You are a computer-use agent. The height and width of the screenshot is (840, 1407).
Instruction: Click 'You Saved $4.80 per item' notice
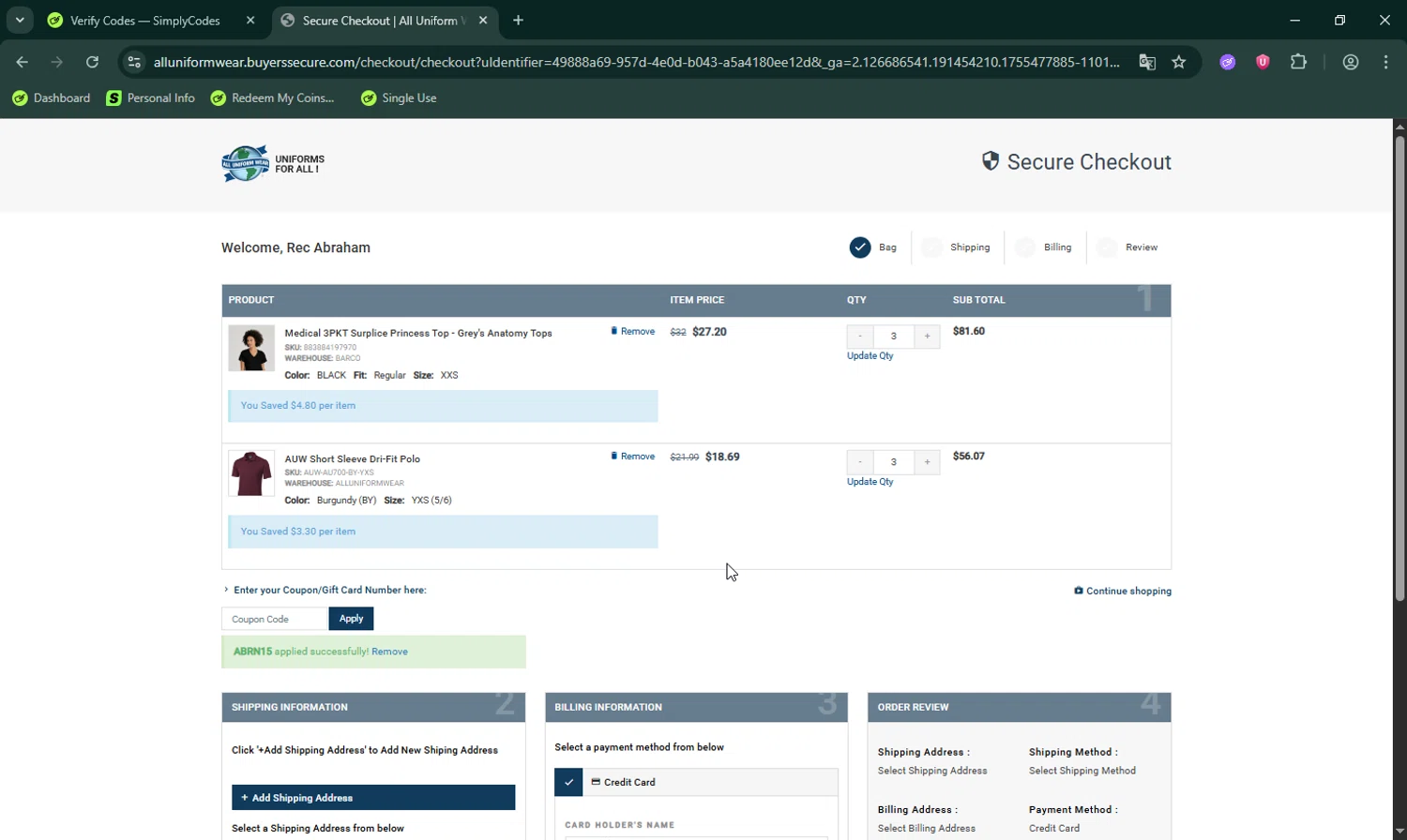[x=443, y=406]
